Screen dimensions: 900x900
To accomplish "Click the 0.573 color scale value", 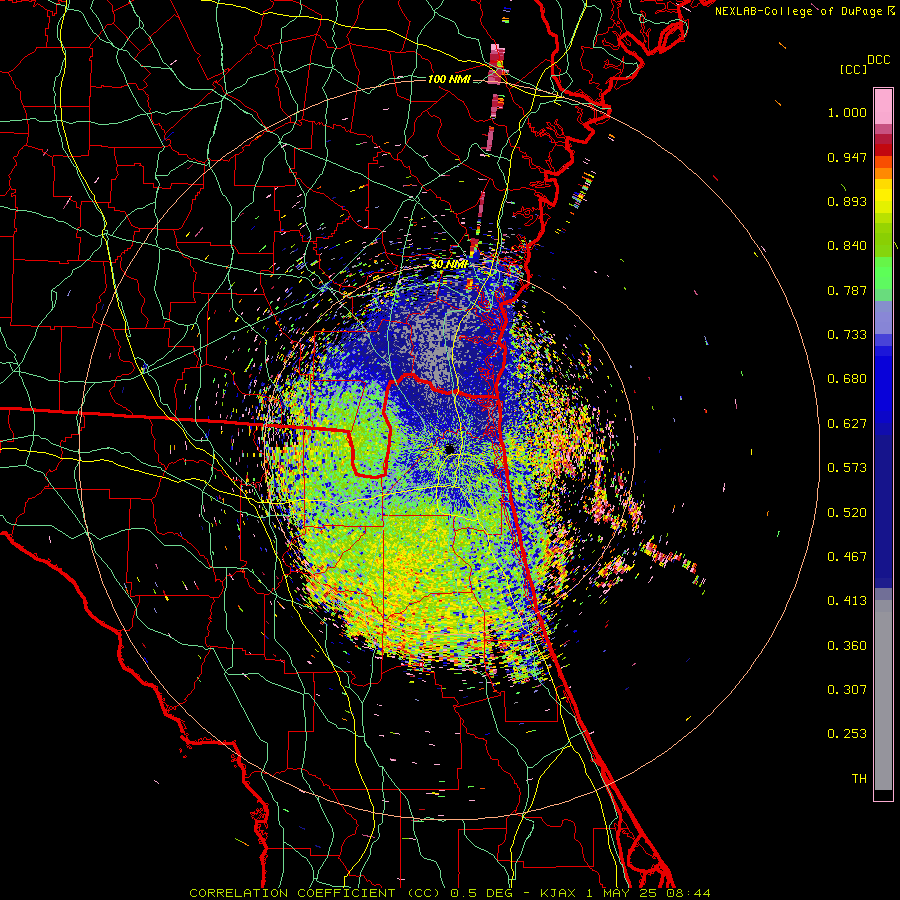I will pos(847,468).
